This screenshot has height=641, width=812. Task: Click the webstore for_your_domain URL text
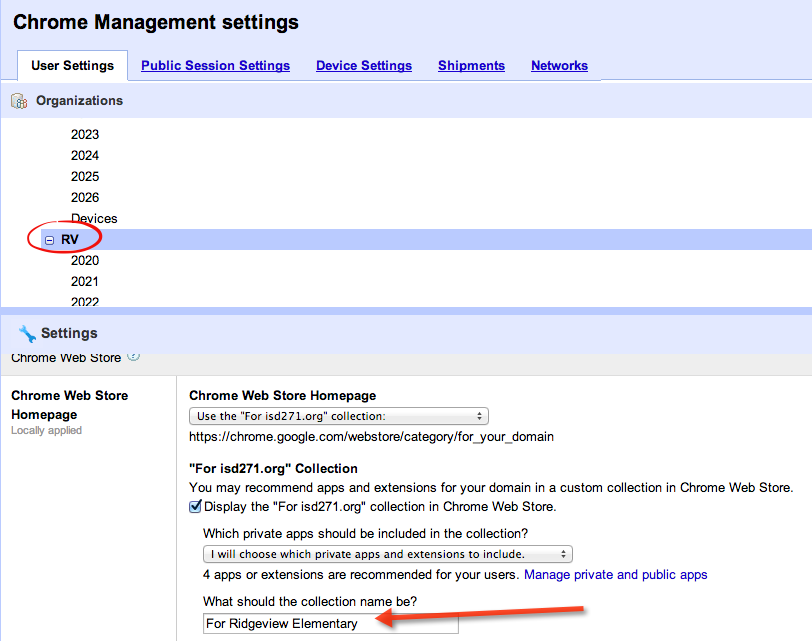point(371,436)
